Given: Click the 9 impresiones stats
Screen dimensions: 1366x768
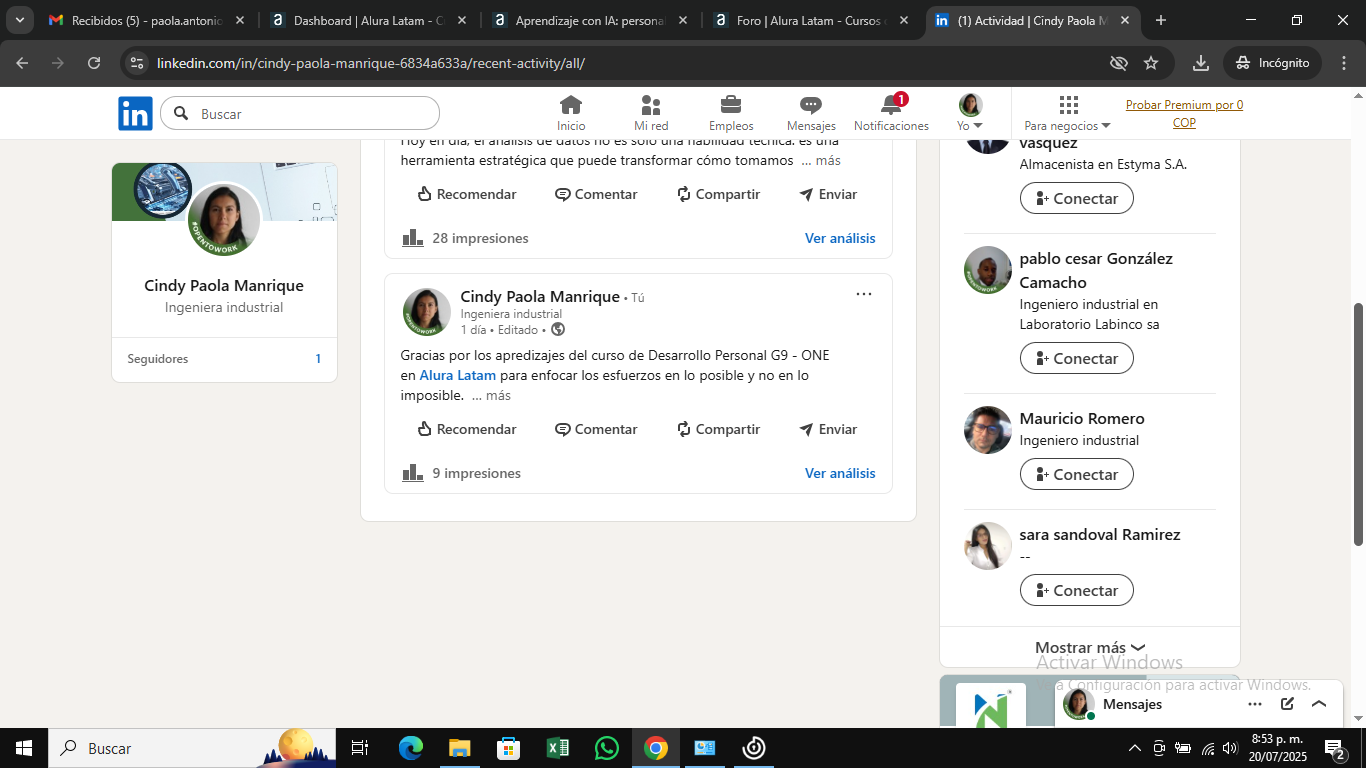Looking at the screenshot, I should click(x=462, y=473).
